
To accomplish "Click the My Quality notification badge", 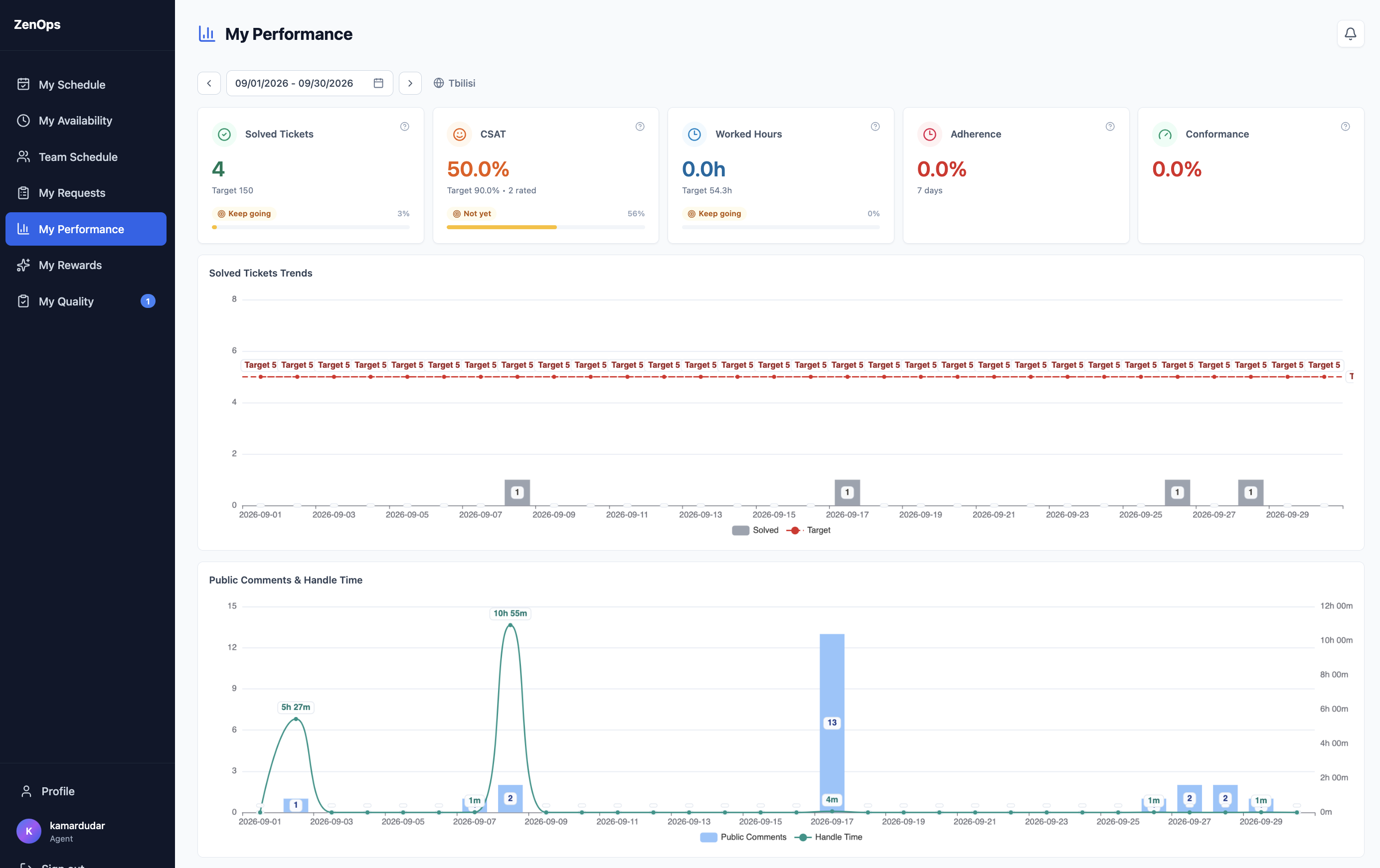I will click(x=148, y=301).
